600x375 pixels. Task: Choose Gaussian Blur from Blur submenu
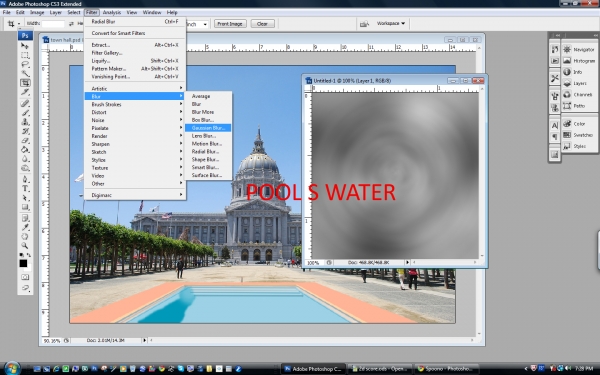tap(208, 128)
